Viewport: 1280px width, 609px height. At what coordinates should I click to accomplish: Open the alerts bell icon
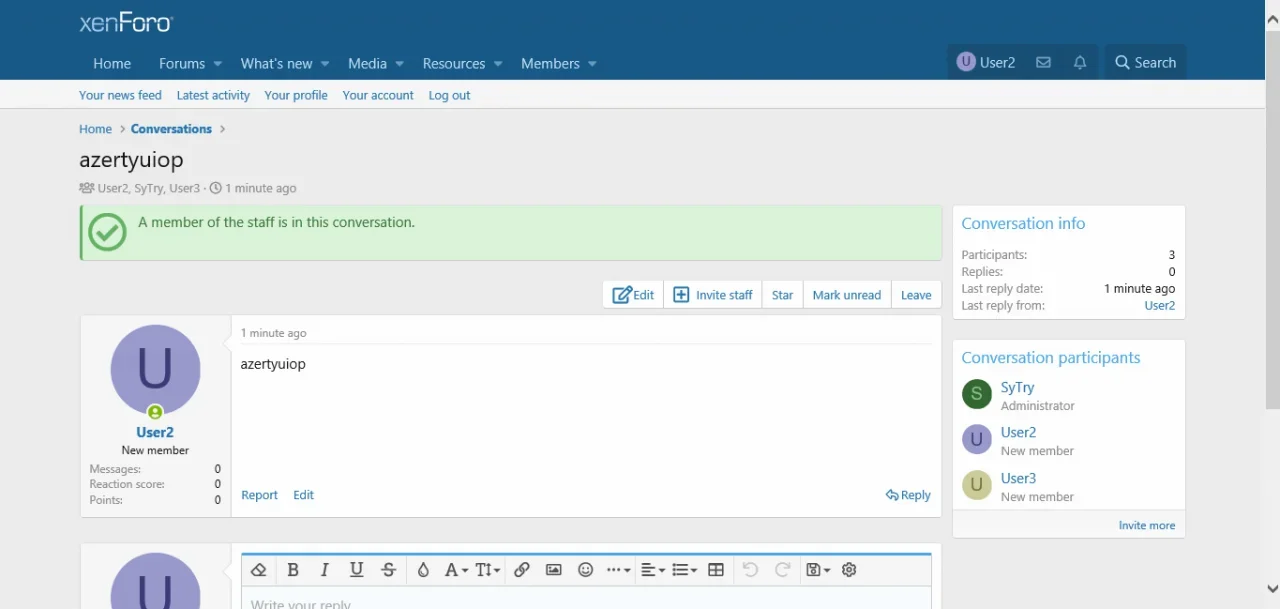(1080, 62)
